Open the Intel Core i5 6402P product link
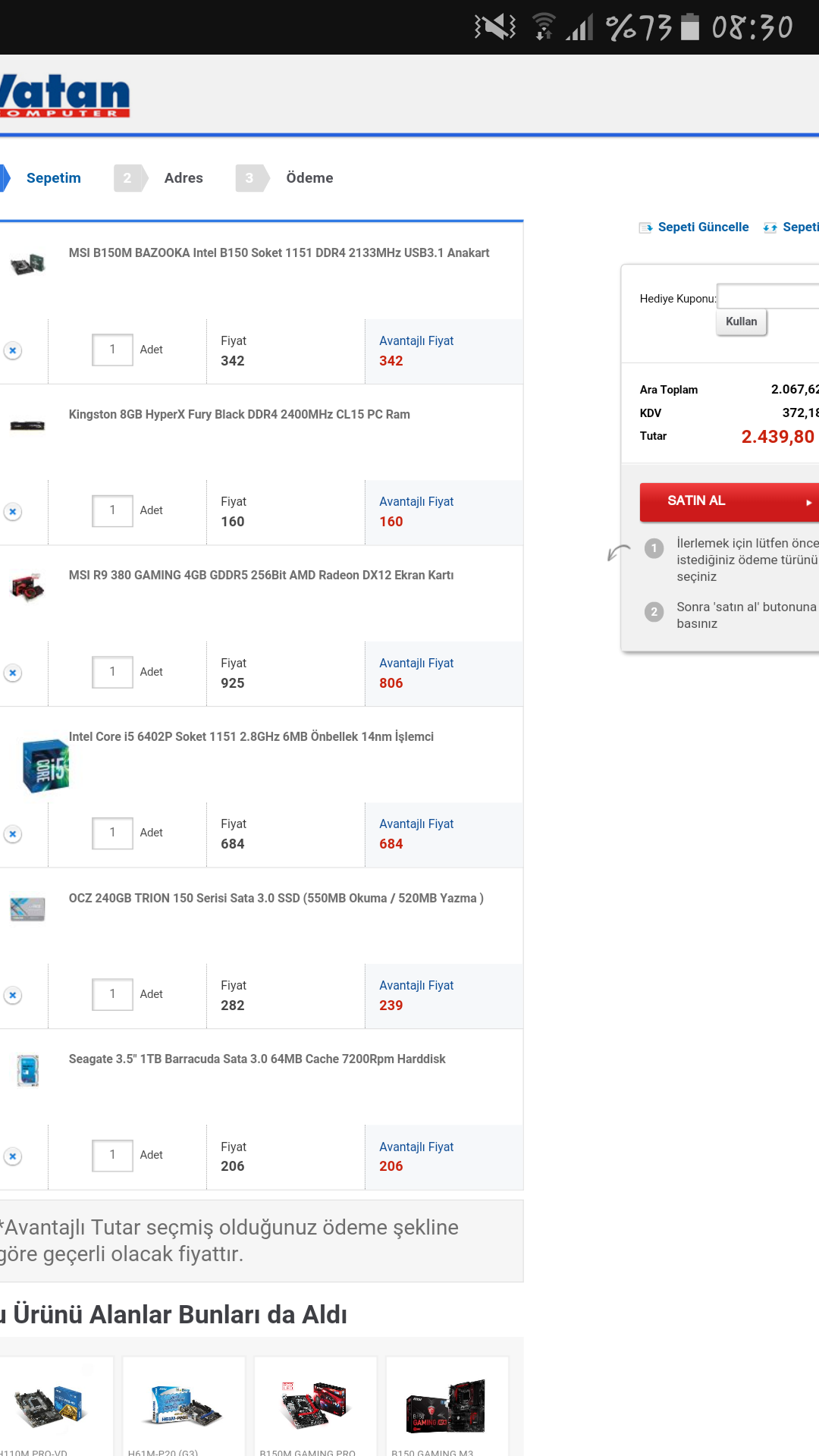The height and width of the screenshot is (1456, 819). (x=251, y=736)
